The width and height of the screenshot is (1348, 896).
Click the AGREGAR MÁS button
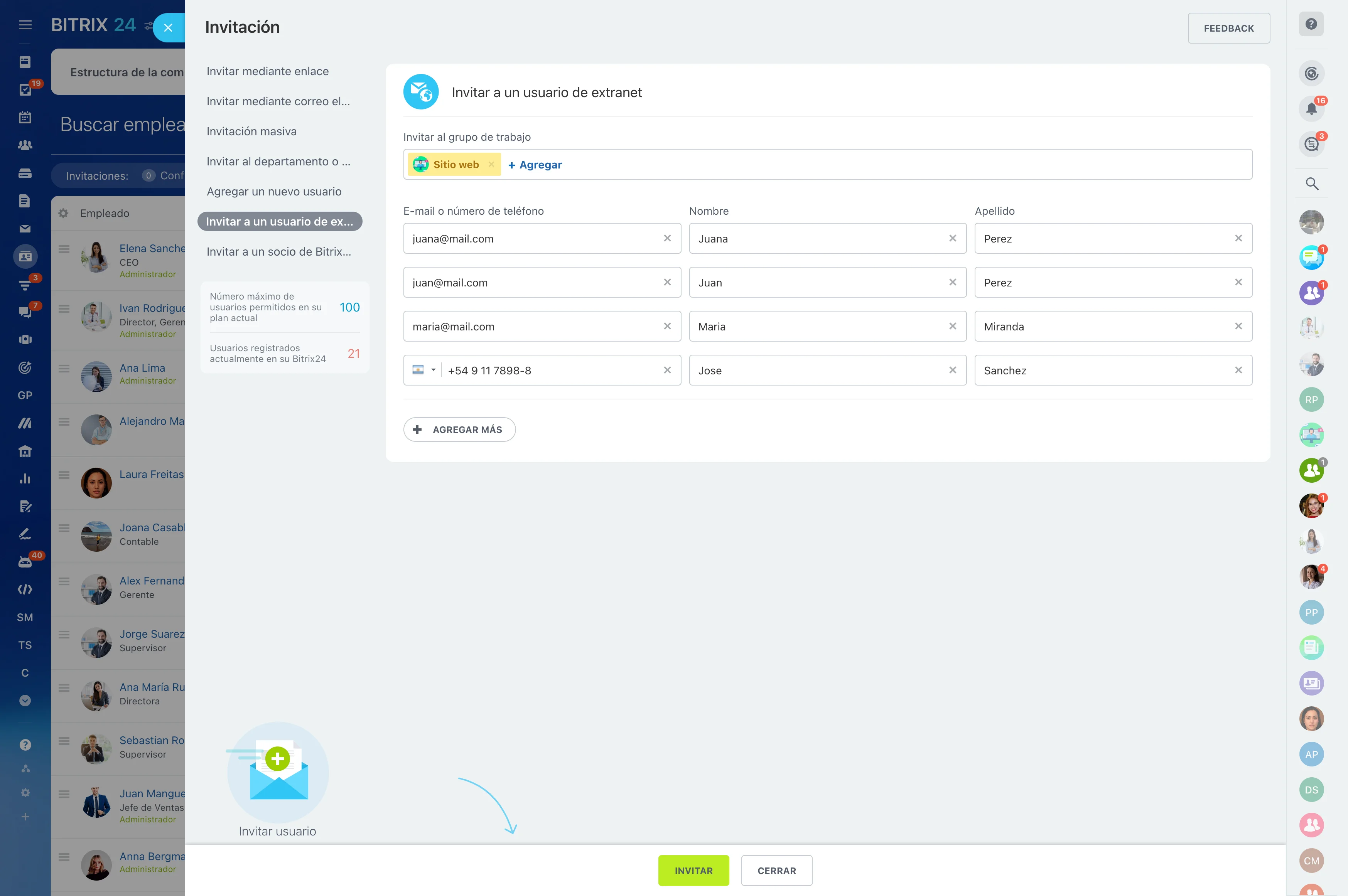click(x=459, y=429)
